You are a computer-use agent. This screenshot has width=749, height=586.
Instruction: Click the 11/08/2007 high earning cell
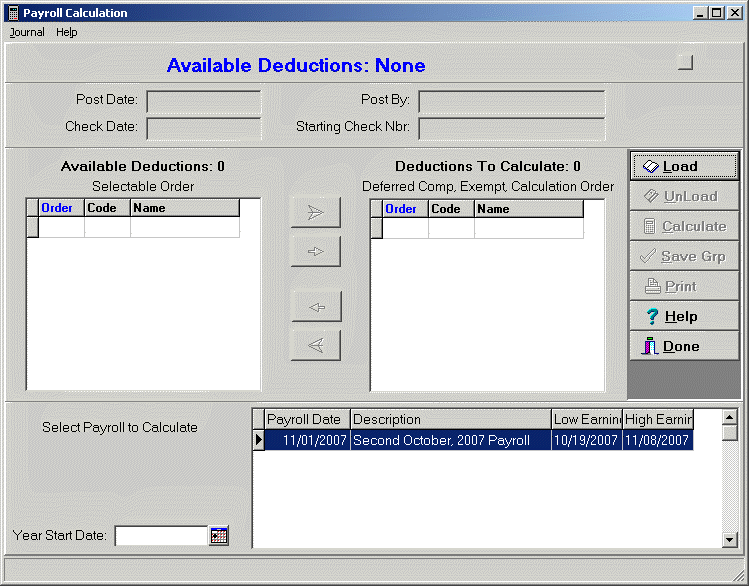(658, 440)
